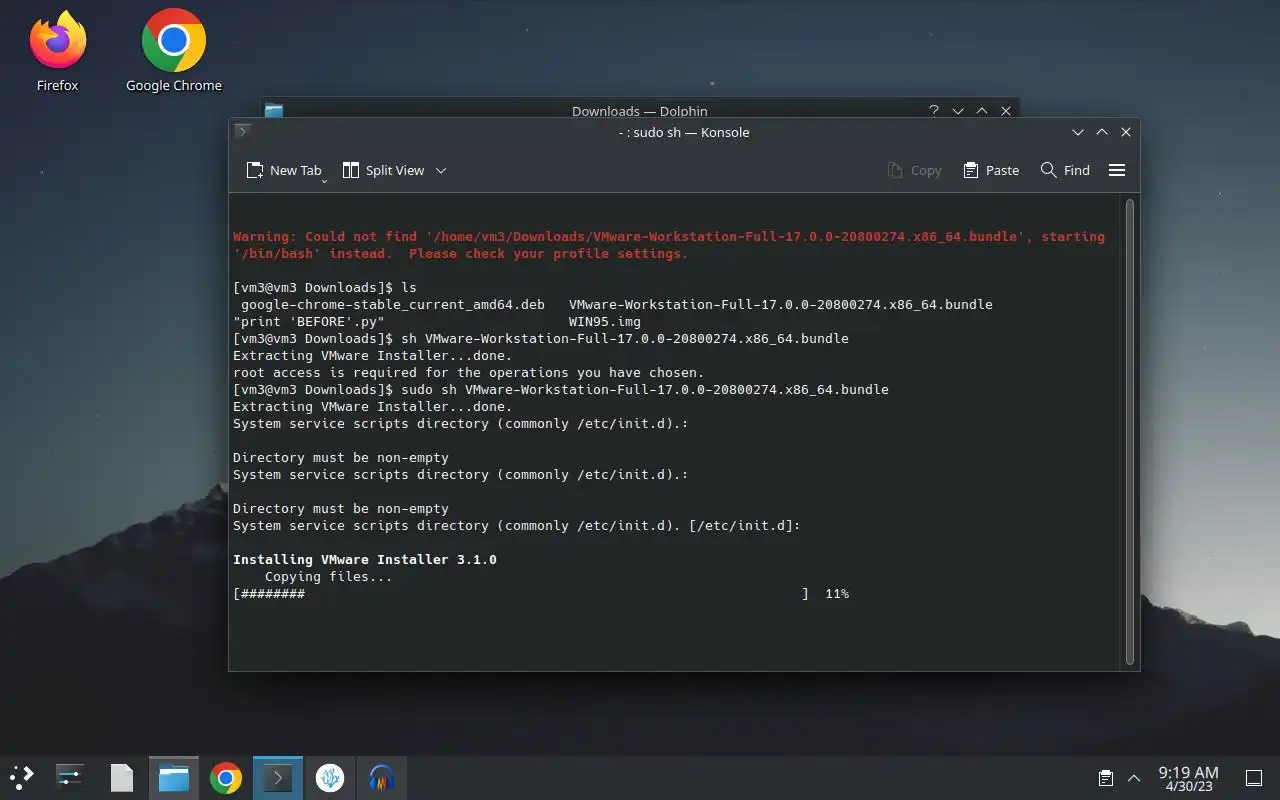Open Find search in Konsole
Image resolution: width=1280 pixels, height=800 pixels.
pyautogui.click(x=1065, y=170)
